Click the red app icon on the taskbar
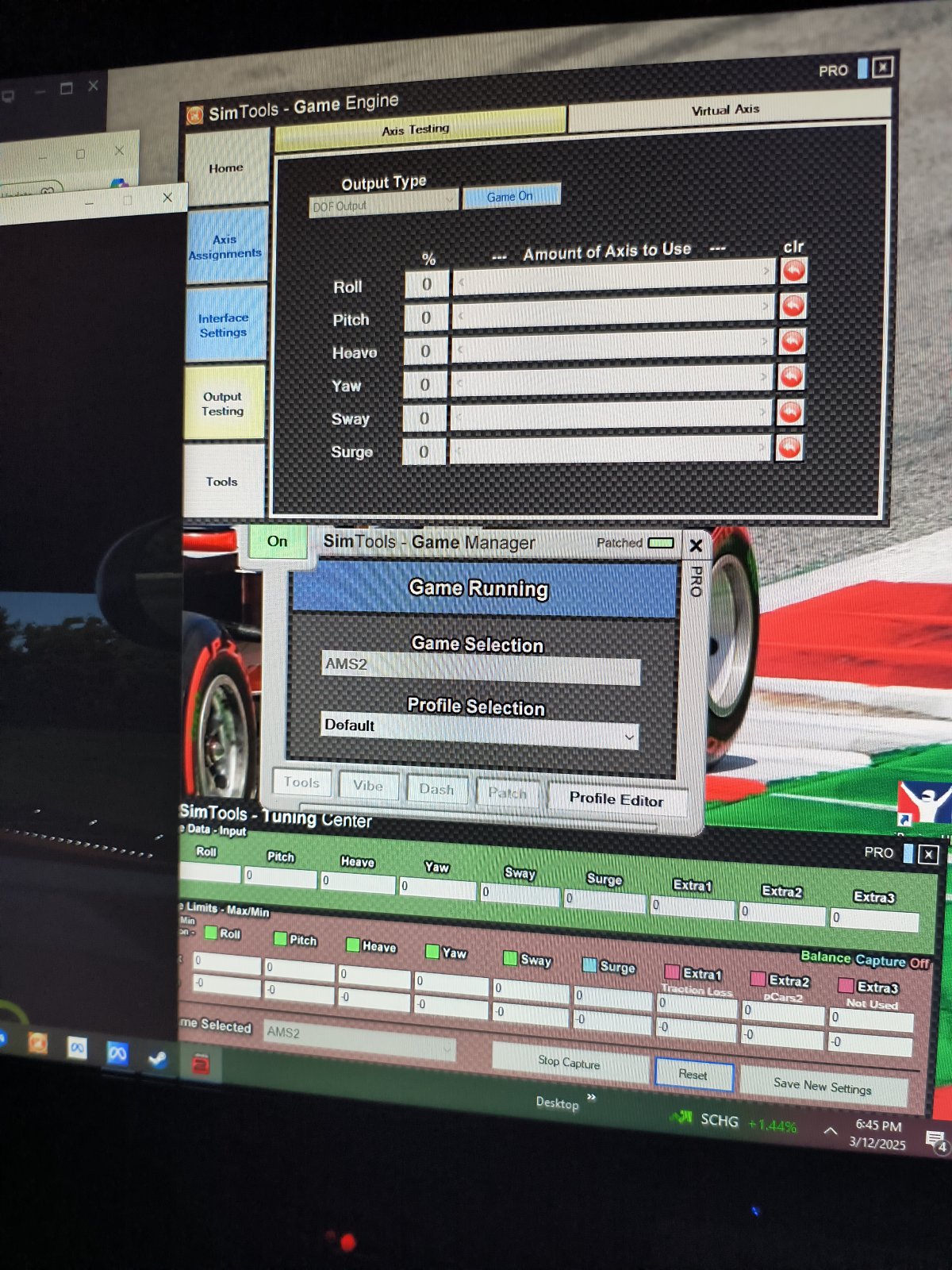This screenshot has height=1270, width=952. click(x=201, y=1064)
